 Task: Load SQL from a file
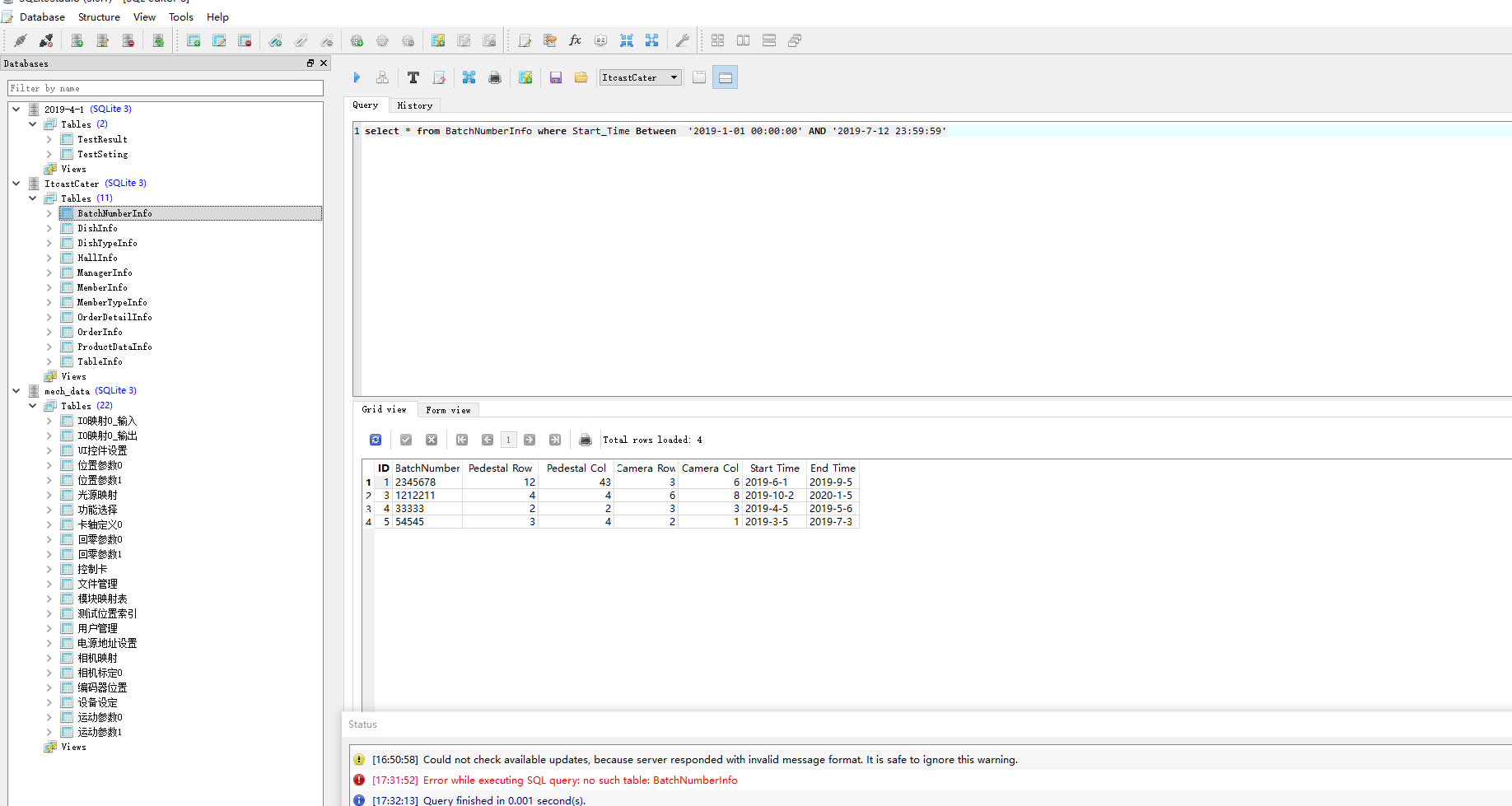click(x=581, y=77)
